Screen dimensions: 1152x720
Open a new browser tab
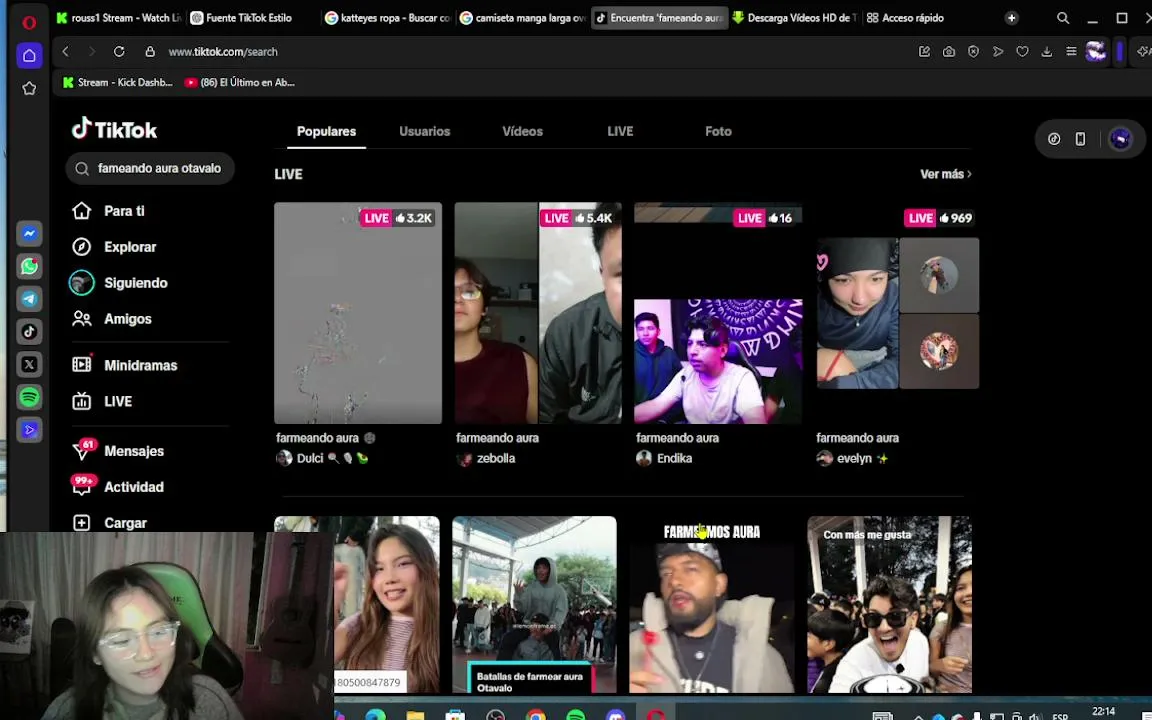click(1012, 18)
